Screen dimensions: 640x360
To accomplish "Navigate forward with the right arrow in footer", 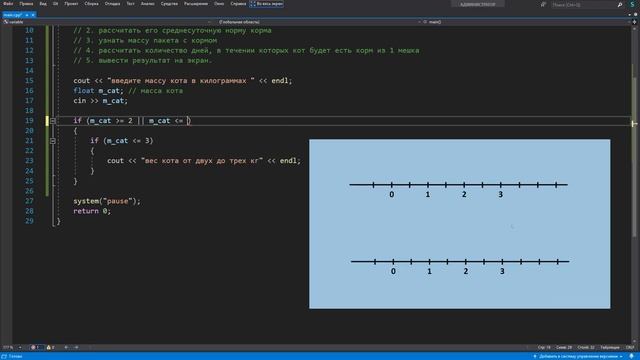I will pyautogui.click(x=76, y=347).
